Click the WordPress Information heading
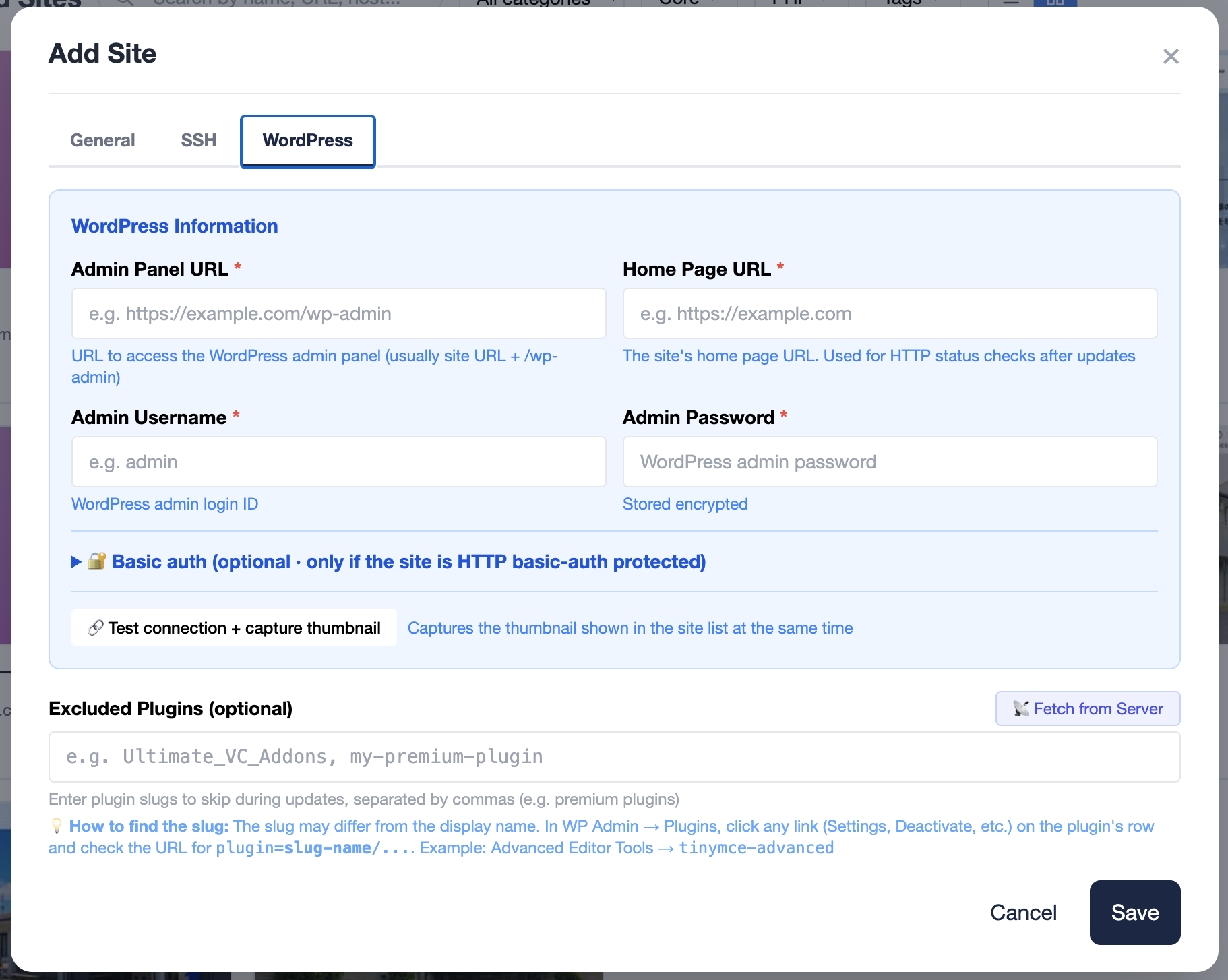 [175, 226]
